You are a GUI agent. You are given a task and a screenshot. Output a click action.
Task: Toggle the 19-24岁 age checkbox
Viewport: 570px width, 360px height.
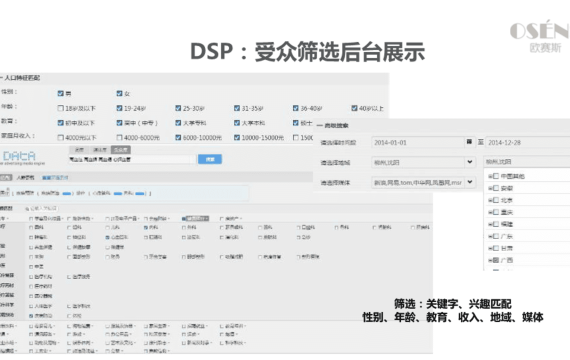tap(119, 108)
